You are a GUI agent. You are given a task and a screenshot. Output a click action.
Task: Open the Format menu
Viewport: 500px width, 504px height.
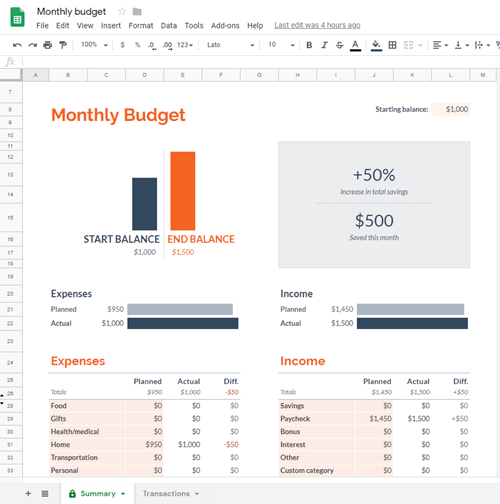[x=141, y=26]
